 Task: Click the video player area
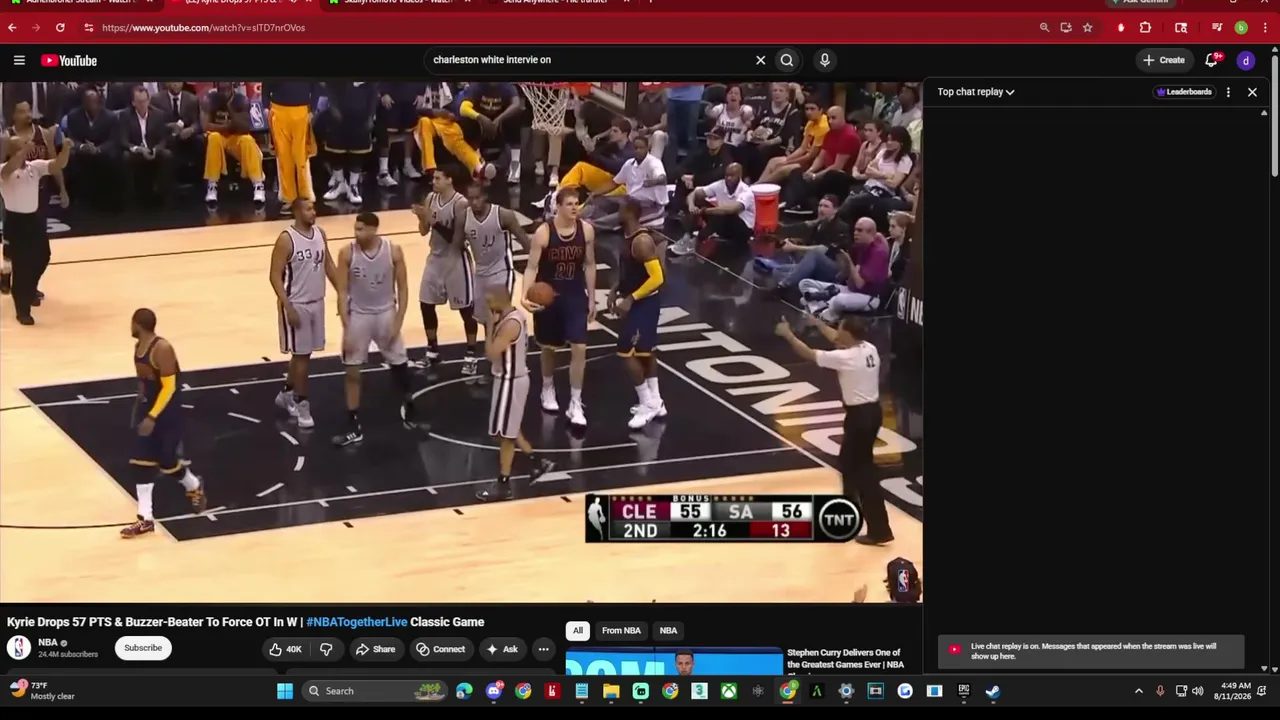click(x=461, y=342)
